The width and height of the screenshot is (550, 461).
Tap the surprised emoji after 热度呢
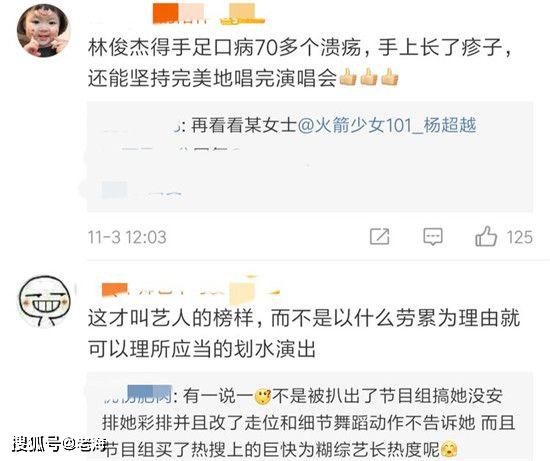click(449, 449)
